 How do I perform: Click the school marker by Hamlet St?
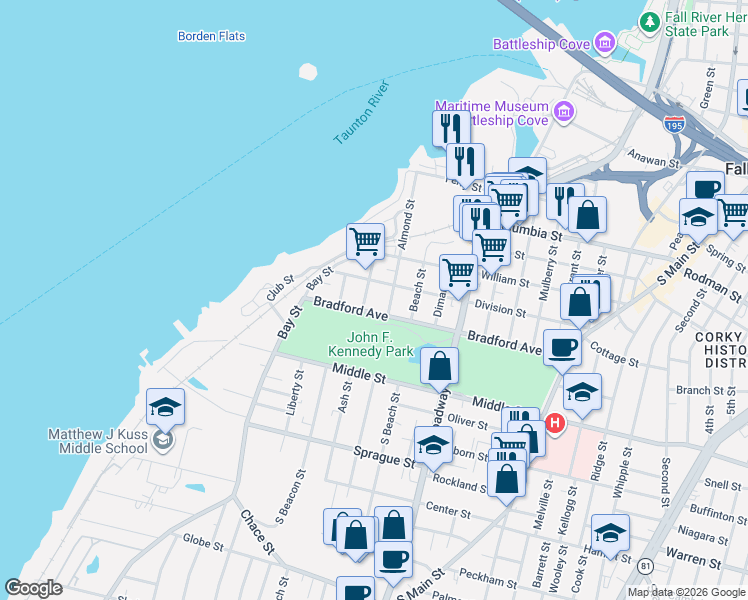pyautogui.click(x=610, y=534)
